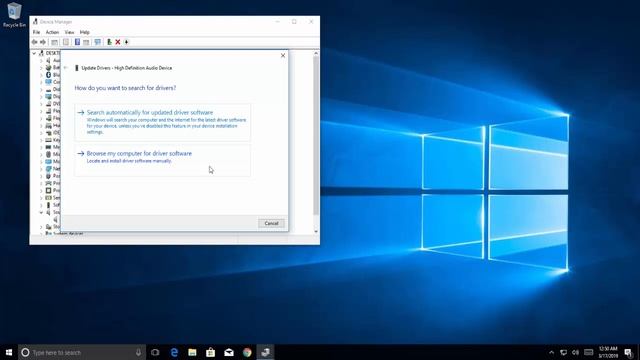Open File menu in Device Manager

click(36, 32)
